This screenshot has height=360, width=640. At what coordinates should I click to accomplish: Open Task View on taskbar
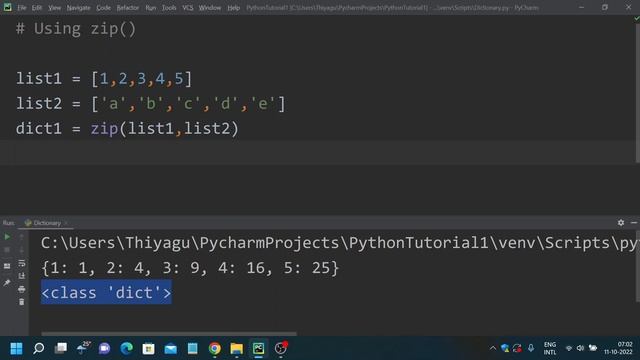pos(61,348)
